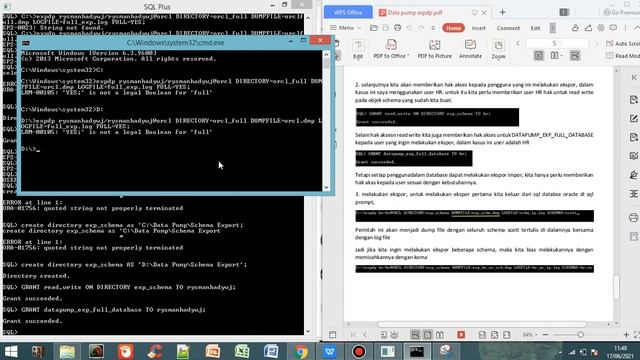Click the Open file folder icon in WPS

click(x=373, y=28)
